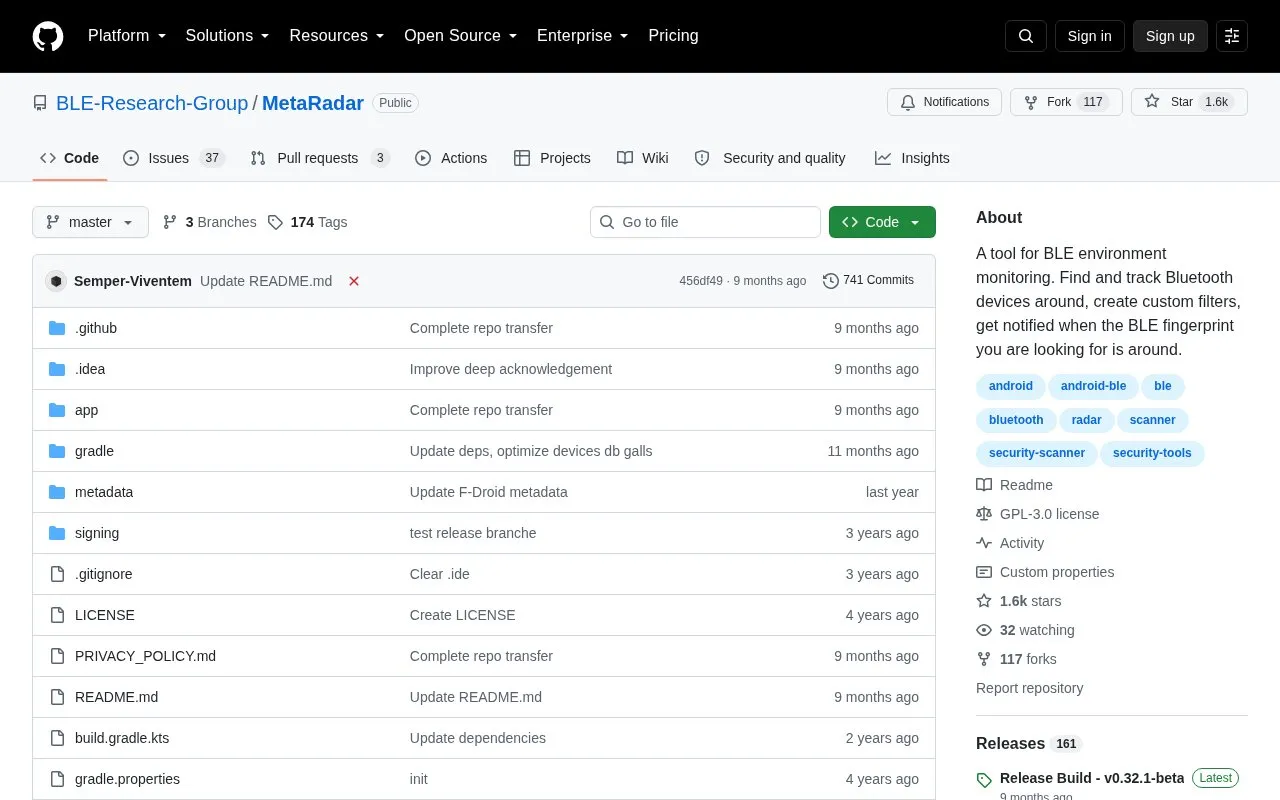Fork the repository with the Fork button
Screen dimensions: 1280x800
pos(1066,102)
